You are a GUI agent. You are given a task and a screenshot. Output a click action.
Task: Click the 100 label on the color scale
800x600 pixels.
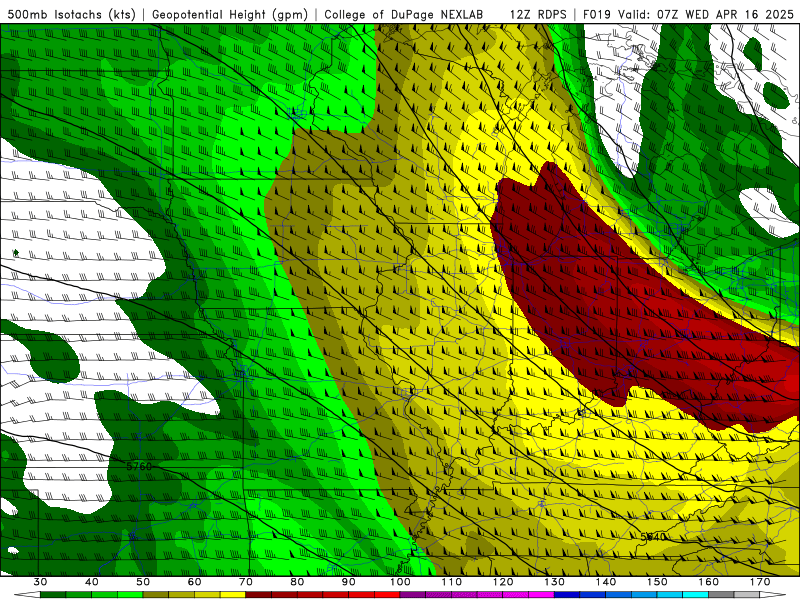point(400,582)
